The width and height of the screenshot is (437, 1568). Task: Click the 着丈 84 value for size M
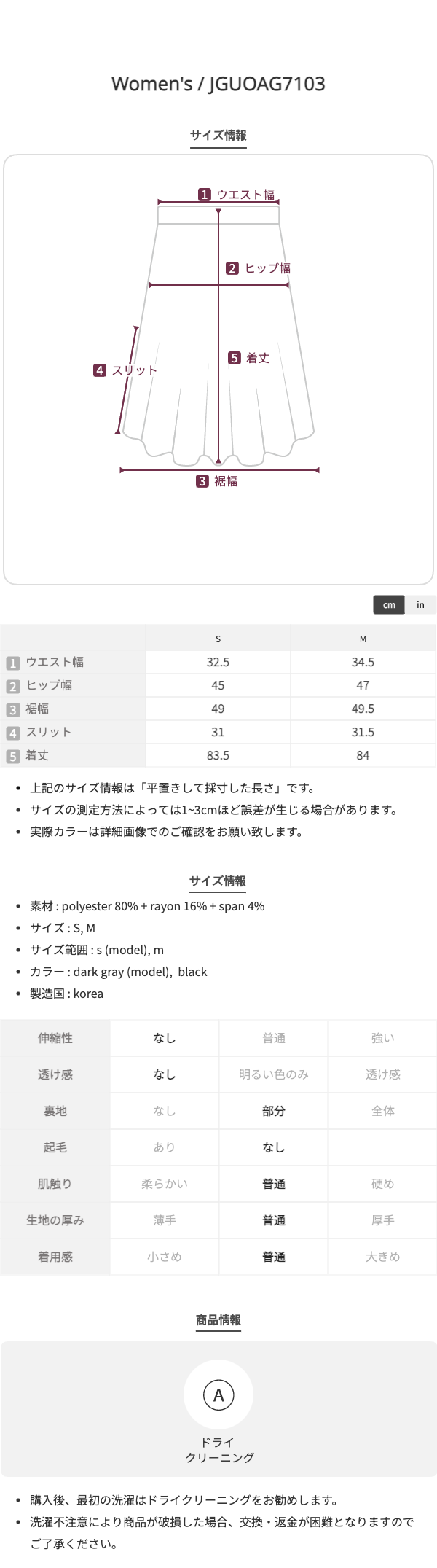coord(363,755)
